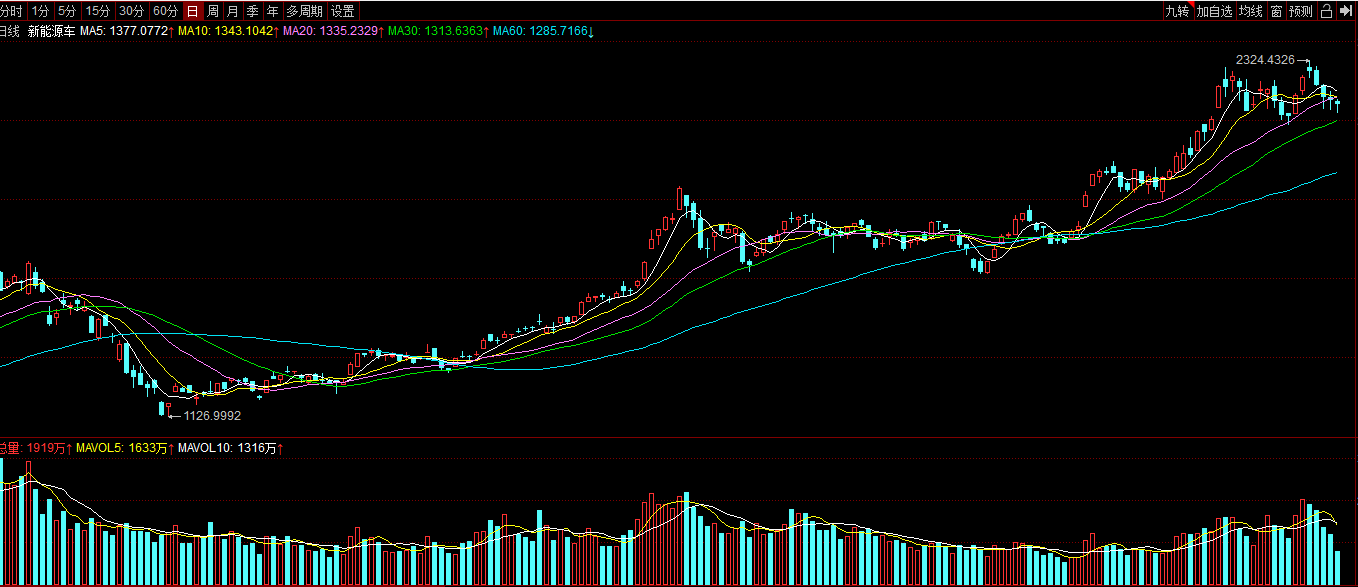This screenshot has height=587, width=1358.
Task: Click the 窗 window button
Action: pyautogui.click(x=1277, y=11)
